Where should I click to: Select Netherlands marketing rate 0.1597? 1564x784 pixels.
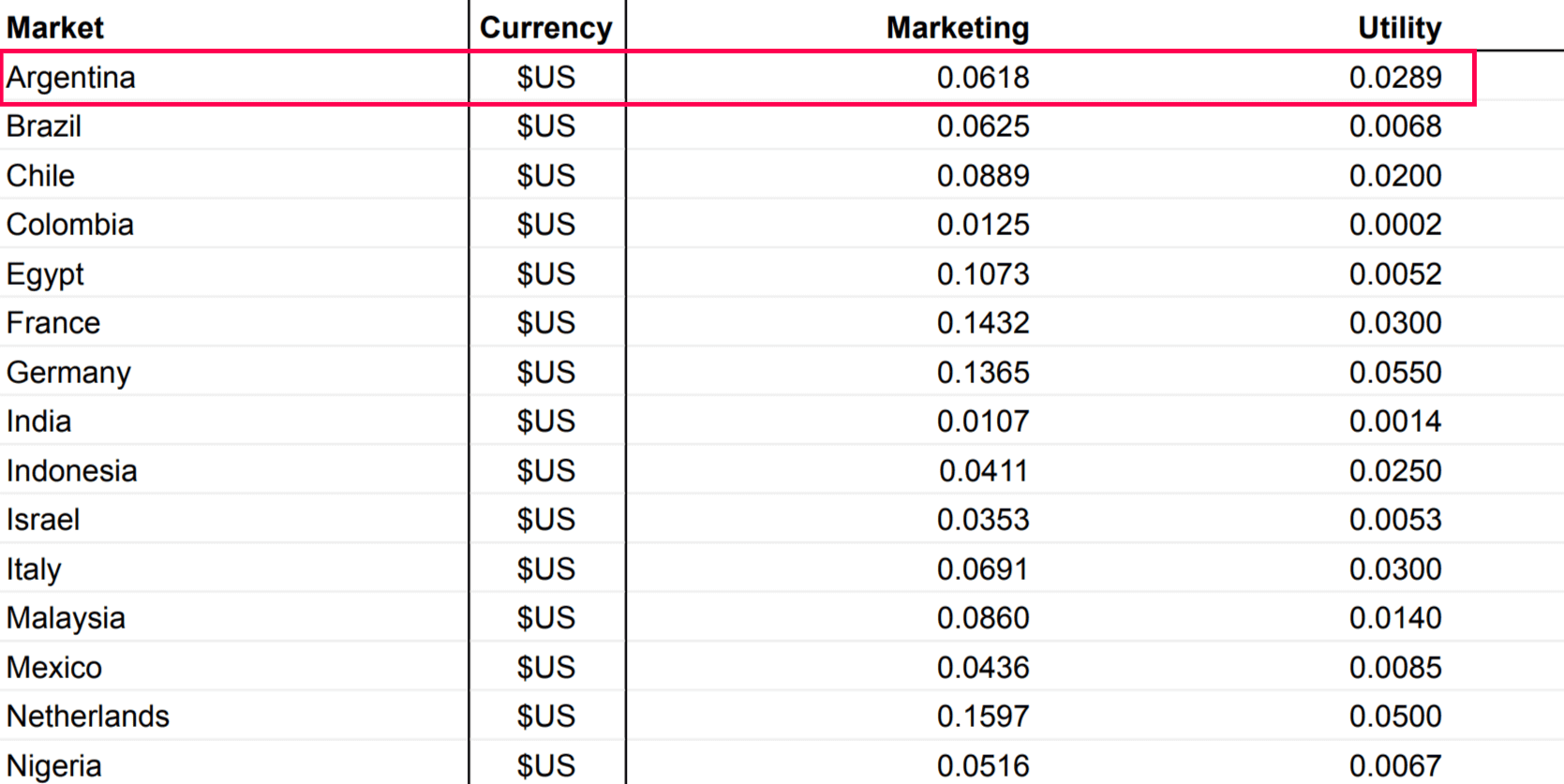(x=983, y=717)
